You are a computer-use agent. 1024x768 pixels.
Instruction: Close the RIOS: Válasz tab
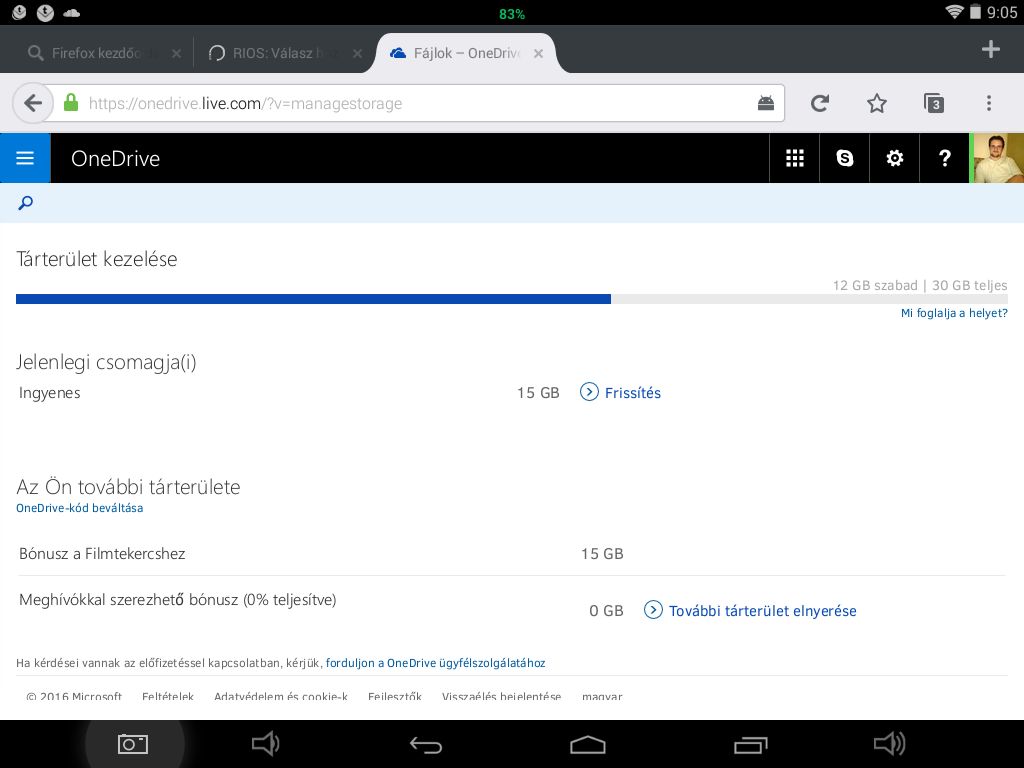(357, 54)
